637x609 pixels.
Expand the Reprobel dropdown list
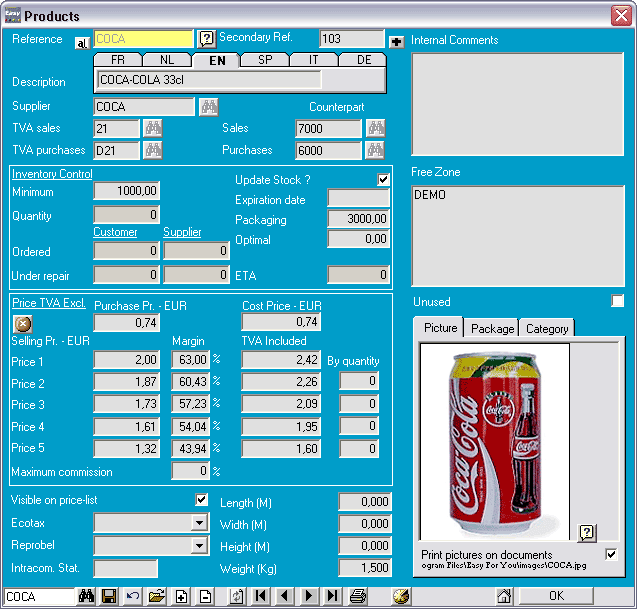(x=200, y=546)
